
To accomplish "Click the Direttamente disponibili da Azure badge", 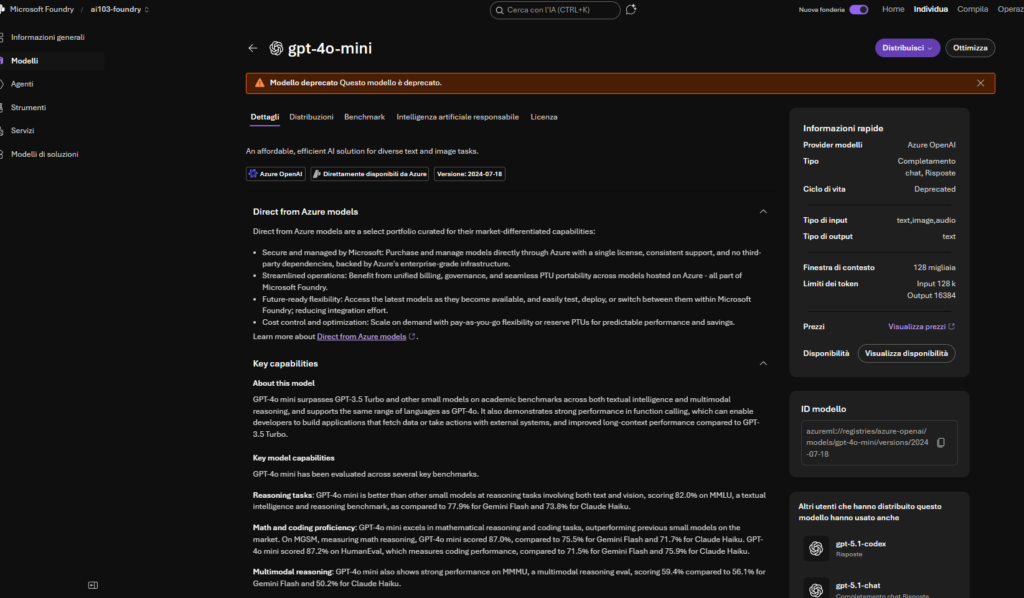I will click(370, 174).
